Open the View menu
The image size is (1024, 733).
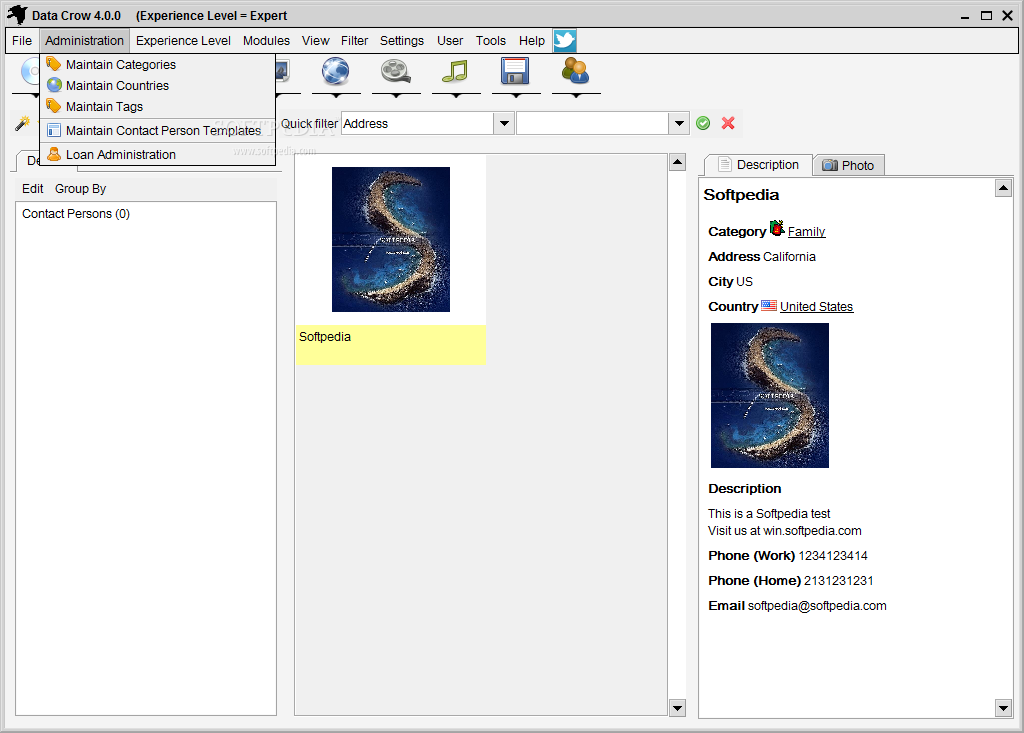pos(315,41)
